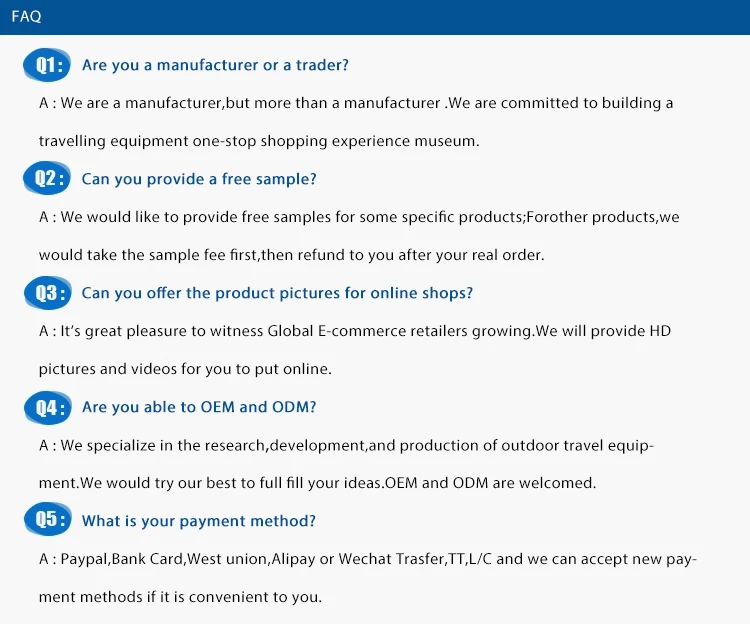Viewport: 750px width, 624px height.
Task: Click the Q4 speech bubble badge
Action: pos(46,407)
